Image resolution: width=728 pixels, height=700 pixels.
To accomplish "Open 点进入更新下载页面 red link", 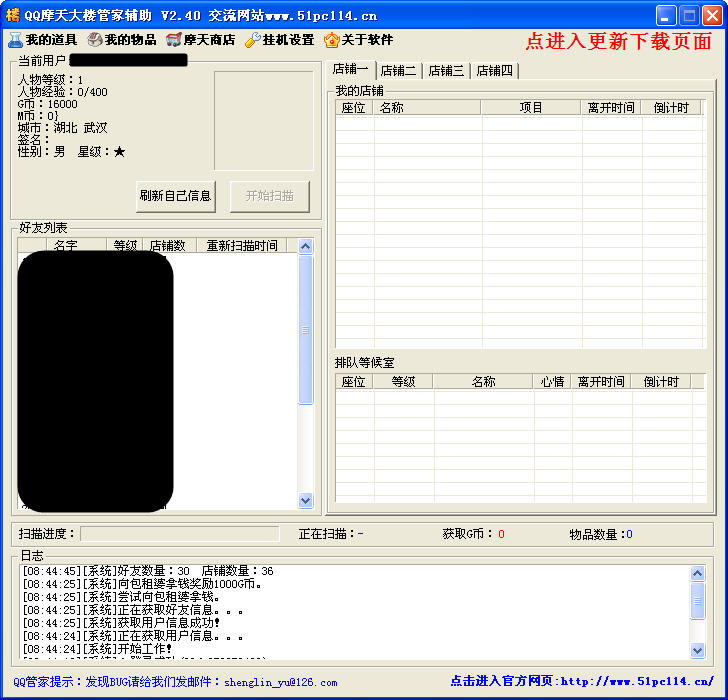I will point(618,41).
